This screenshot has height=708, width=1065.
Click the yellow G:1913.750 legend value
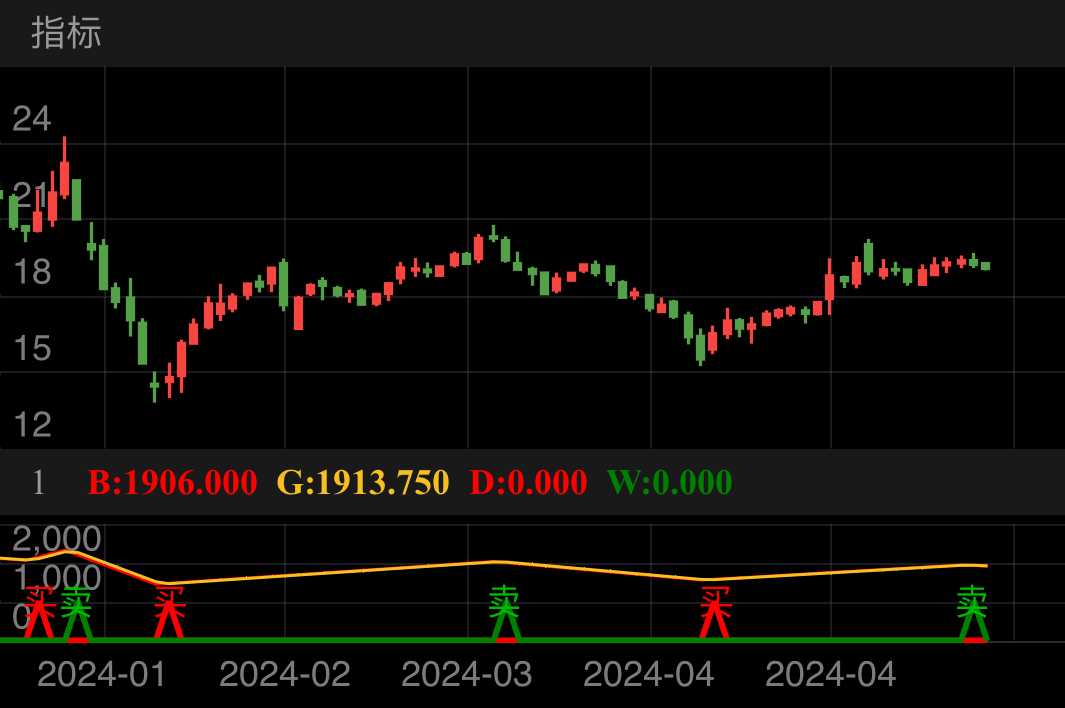pos(362,483)
